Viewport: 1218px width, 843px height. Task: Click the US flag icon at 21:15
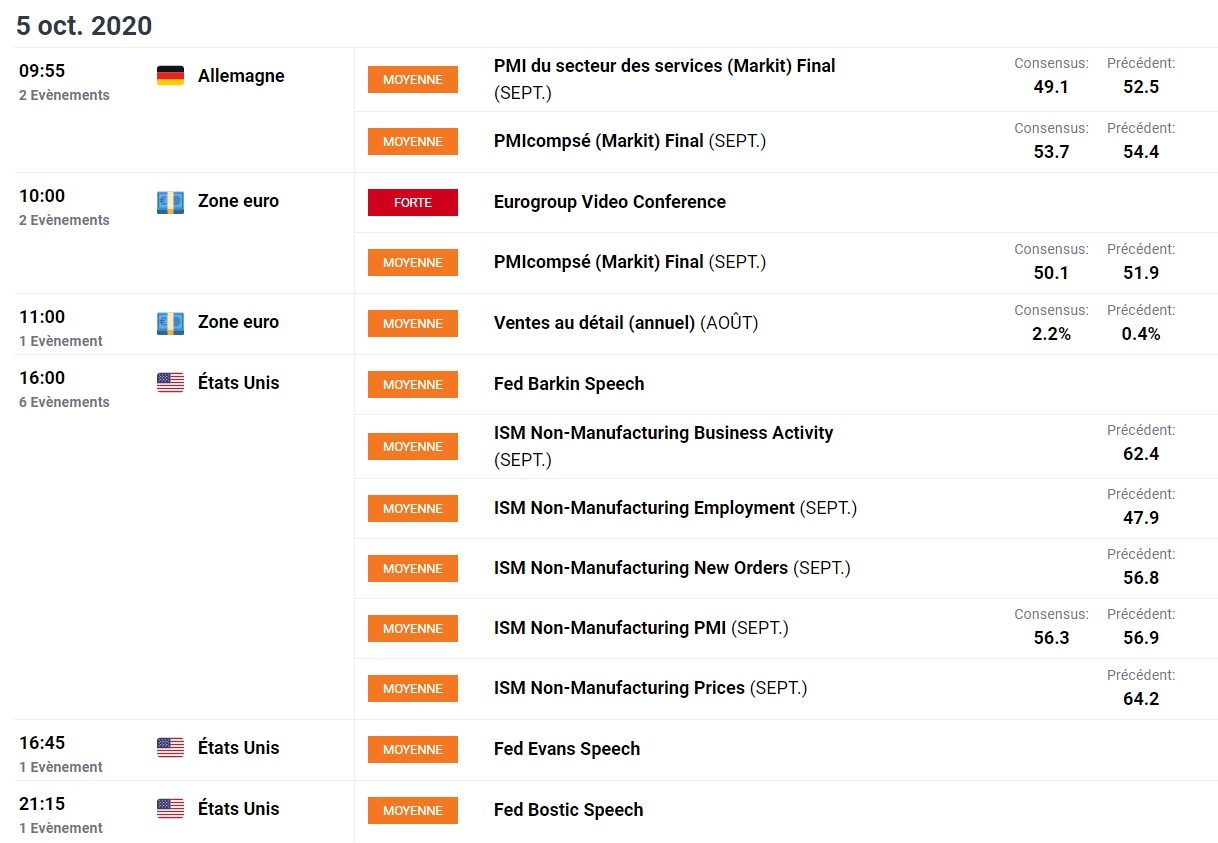tap(170, 809)
